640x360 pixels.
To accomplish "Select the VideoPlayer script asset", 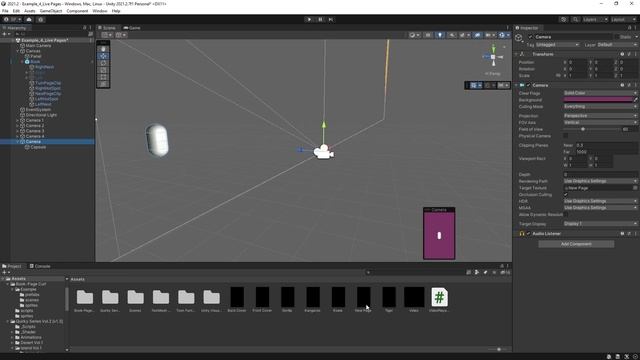I will point(439,300).
